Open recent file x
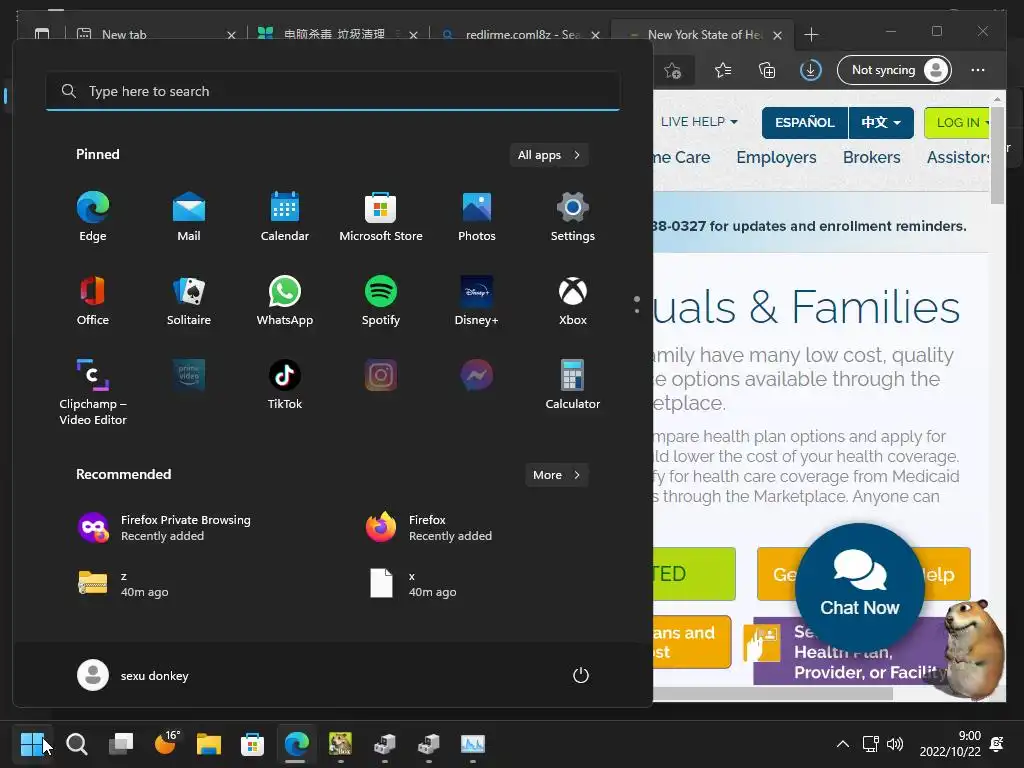The image size is (1024, 768). pyautogui.click(x=412, y=584)
